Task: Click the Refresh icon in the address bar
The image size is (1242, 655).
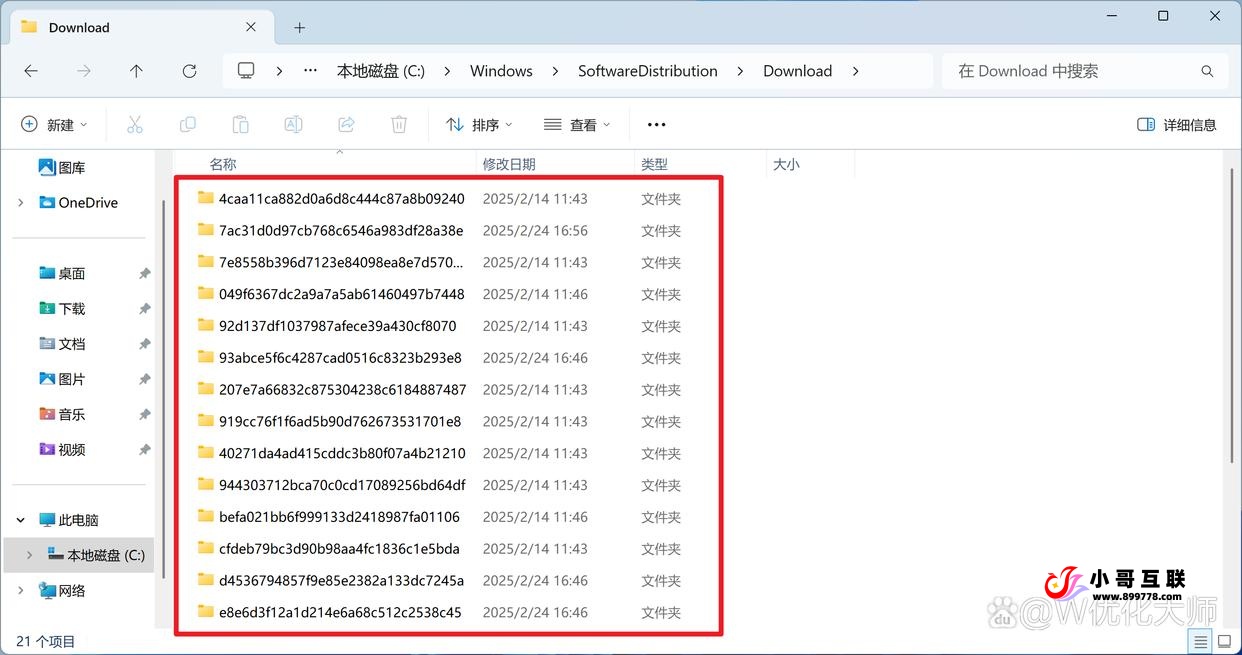Action: pos(189,70)
